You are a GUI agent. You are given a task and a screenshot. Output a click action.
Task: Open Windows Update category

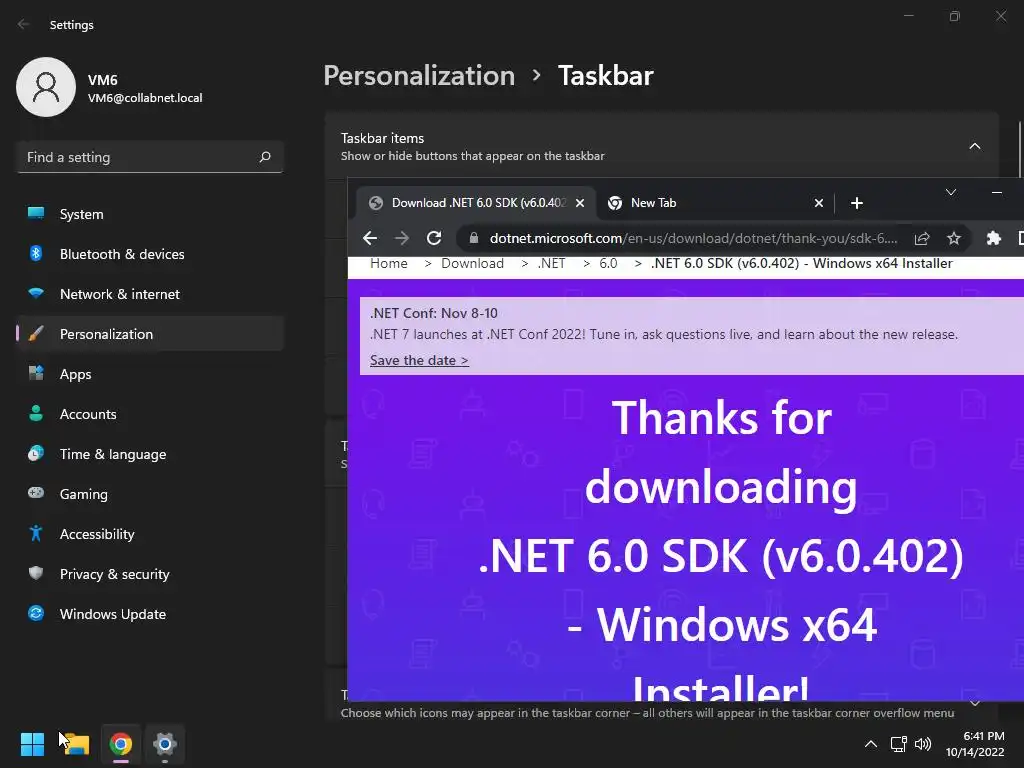(x=150, y=614)
